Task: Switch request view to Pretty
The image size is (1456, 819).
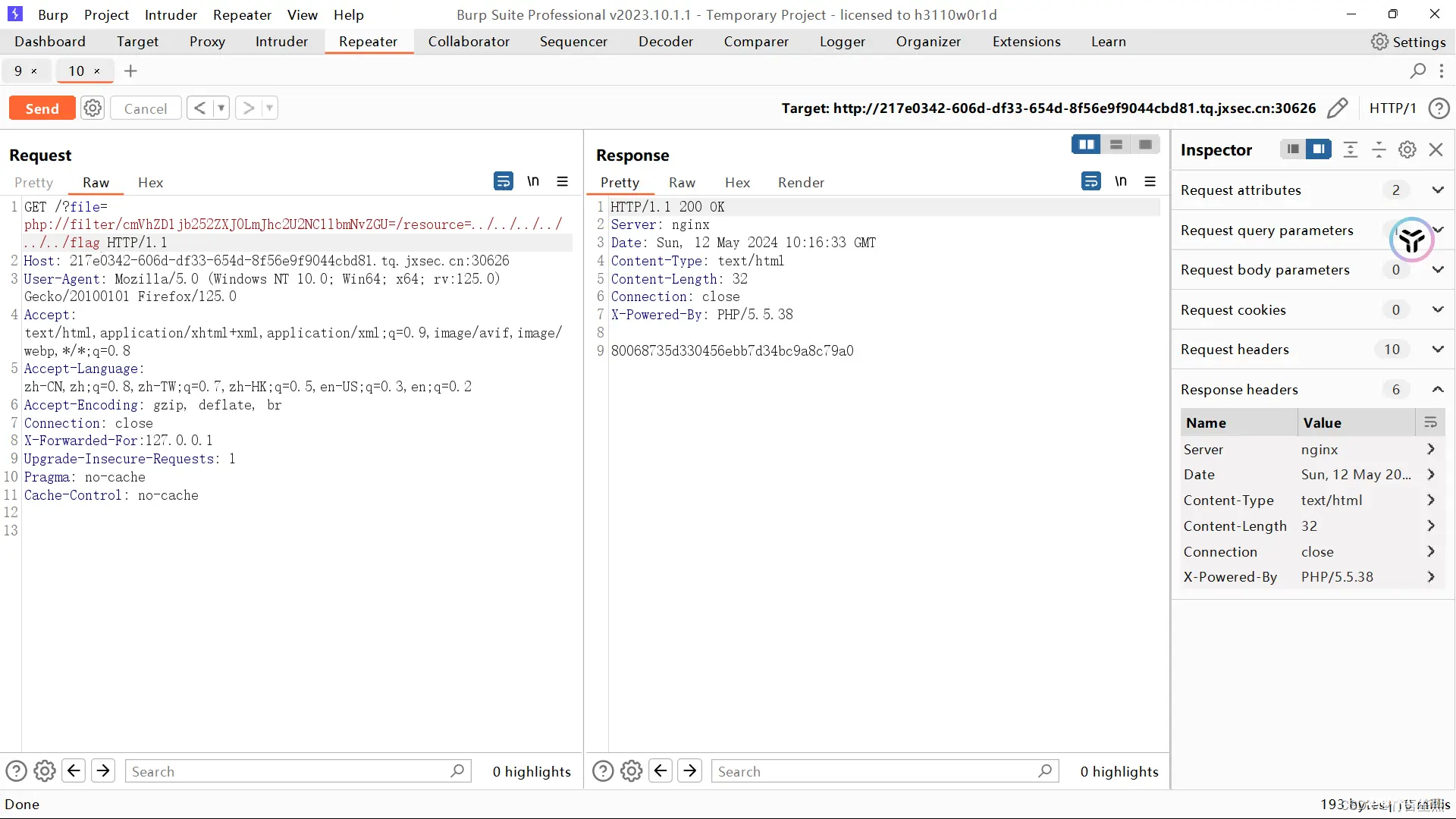Action: (x=33, y=183)
